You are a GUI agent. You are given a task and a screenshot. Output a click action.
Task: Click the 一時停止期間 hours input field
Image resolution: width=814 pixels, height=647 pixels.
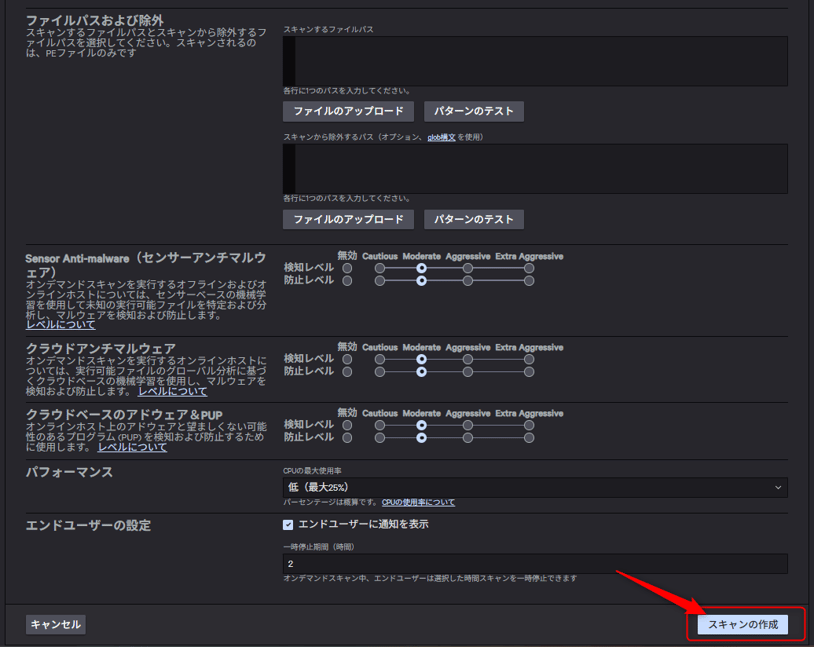[535, 564]
